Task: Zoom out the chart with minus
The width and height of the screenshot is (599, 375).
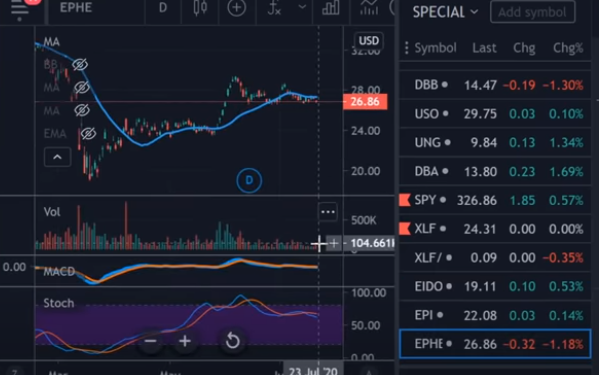Action: click(151, 341)
